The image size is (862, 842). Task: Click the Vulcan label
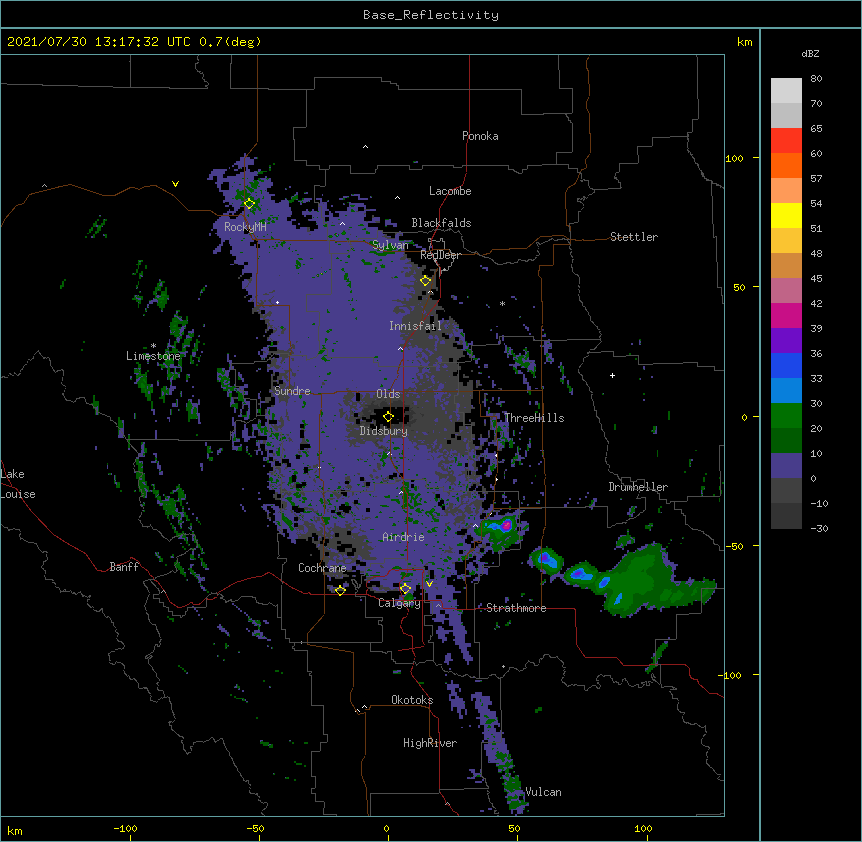[x=543, y=792]
